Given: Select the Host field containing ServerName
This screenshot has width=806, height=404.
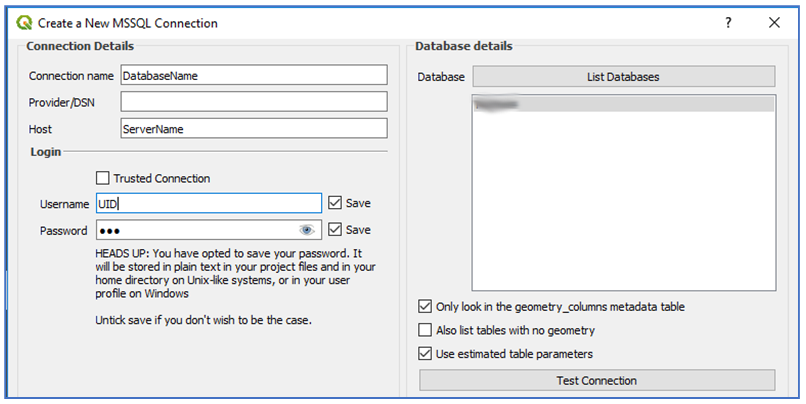Looking at the screenshot, I should tap(252, 128).
